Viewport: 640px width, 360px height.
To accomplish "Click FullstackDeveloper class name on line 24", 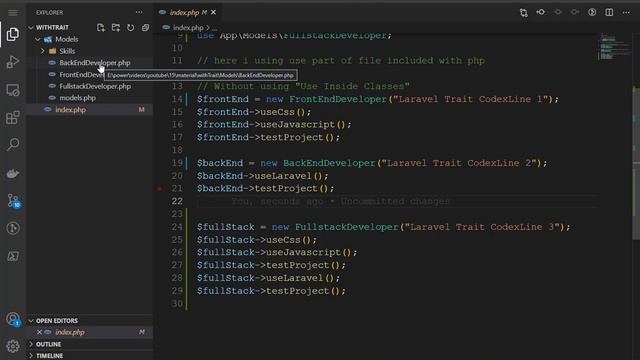I will point(347,227).
